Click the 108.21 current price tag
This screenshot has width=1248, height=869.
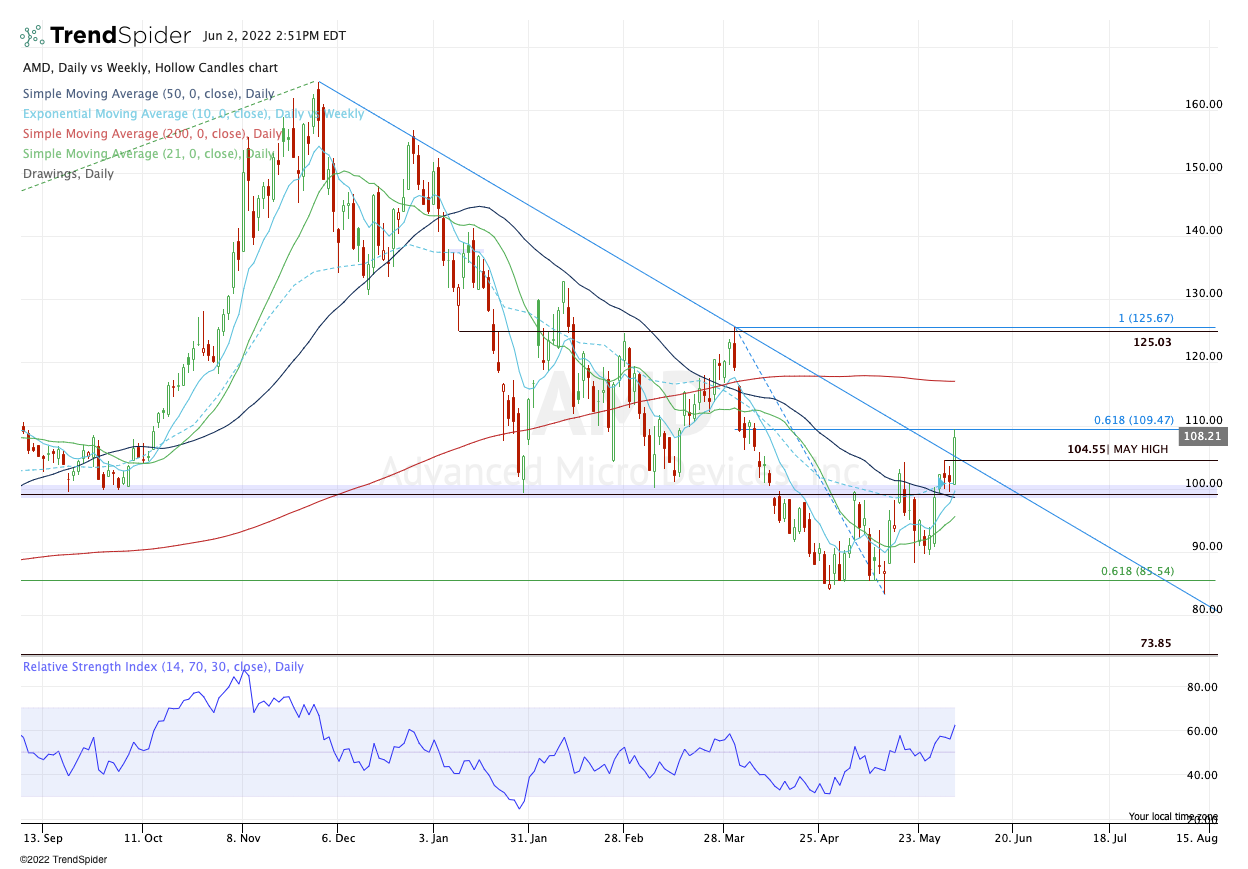tap(1204, 437)
